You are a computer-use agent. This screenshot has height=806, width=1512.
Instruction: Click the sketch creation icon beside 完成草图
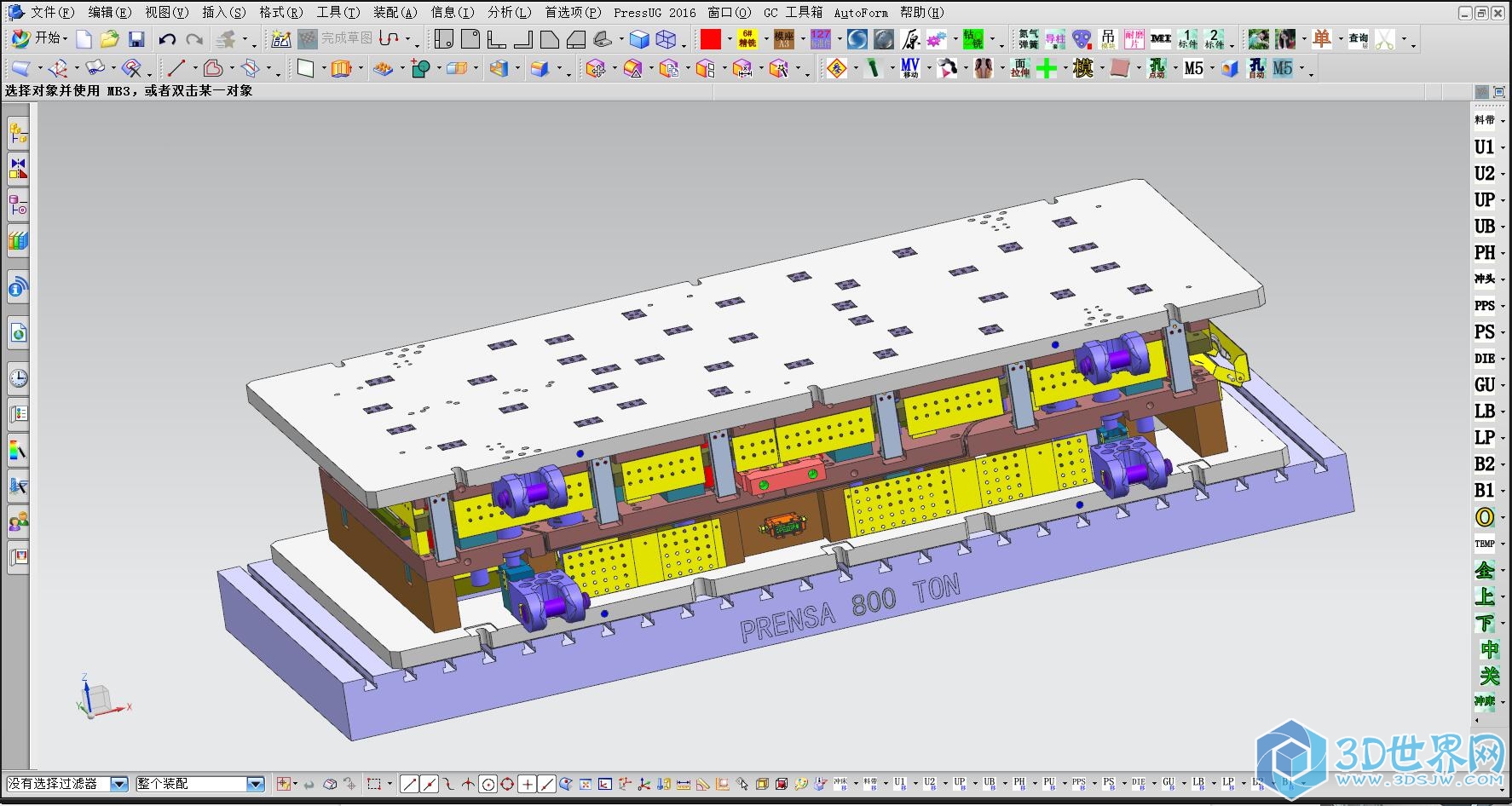(280, 39)
